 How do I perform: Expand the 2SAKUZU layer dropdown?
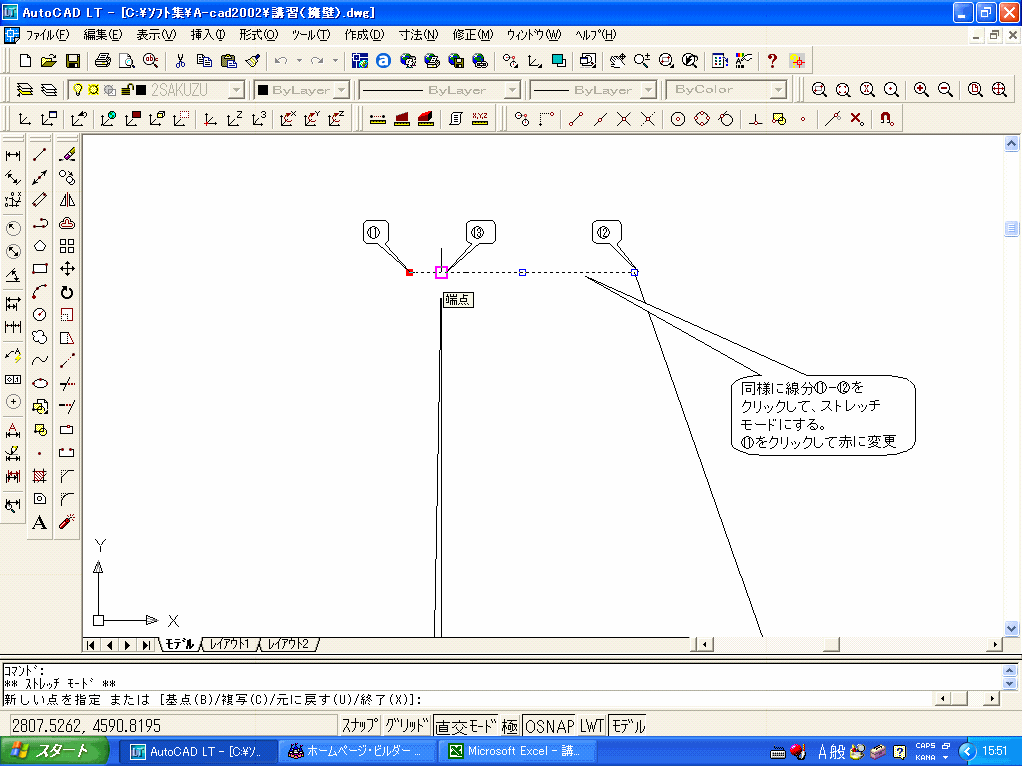pos(237,89)
